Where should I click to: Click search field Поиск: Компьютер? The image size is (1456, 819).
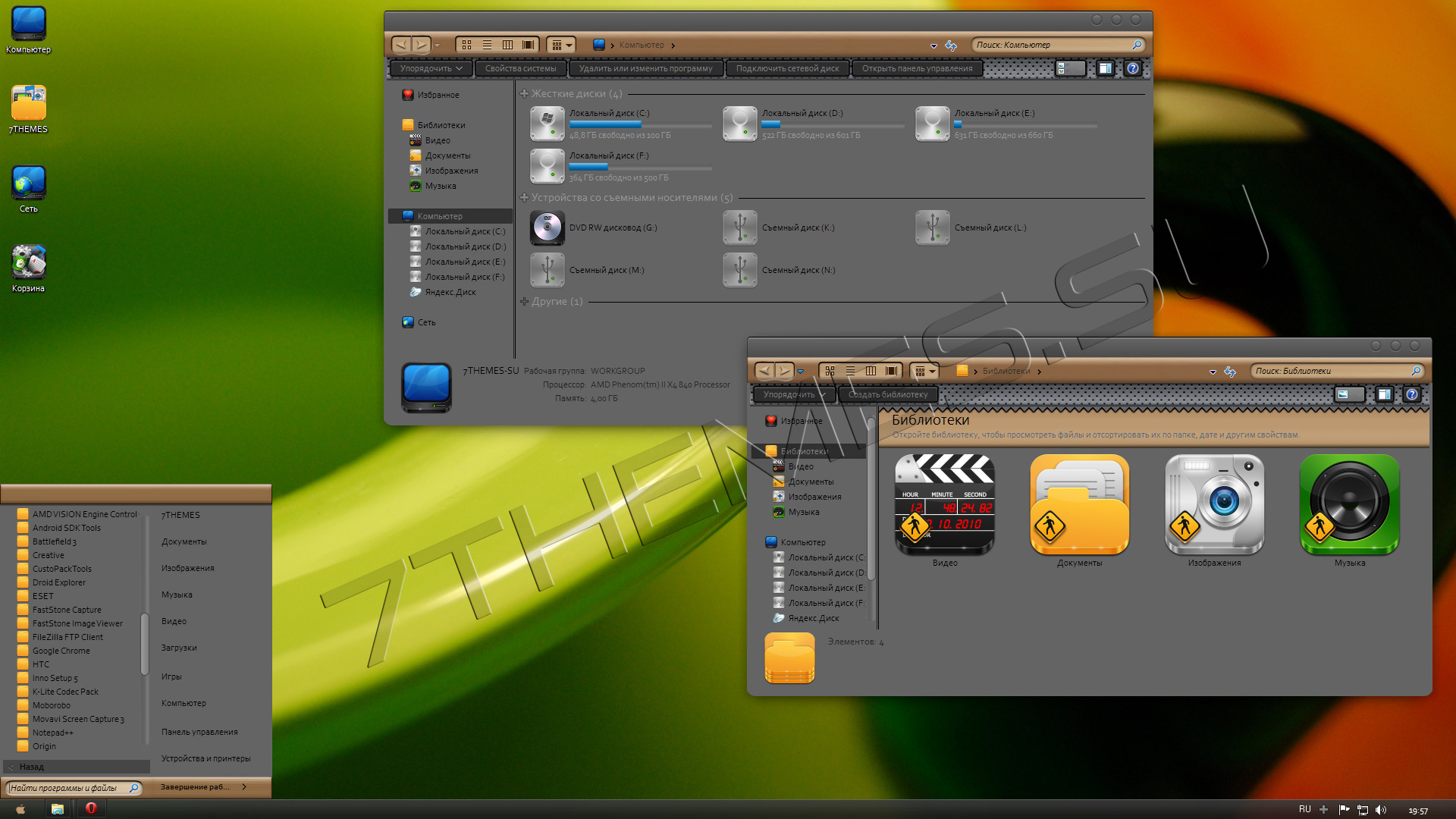coord(1058,45)
